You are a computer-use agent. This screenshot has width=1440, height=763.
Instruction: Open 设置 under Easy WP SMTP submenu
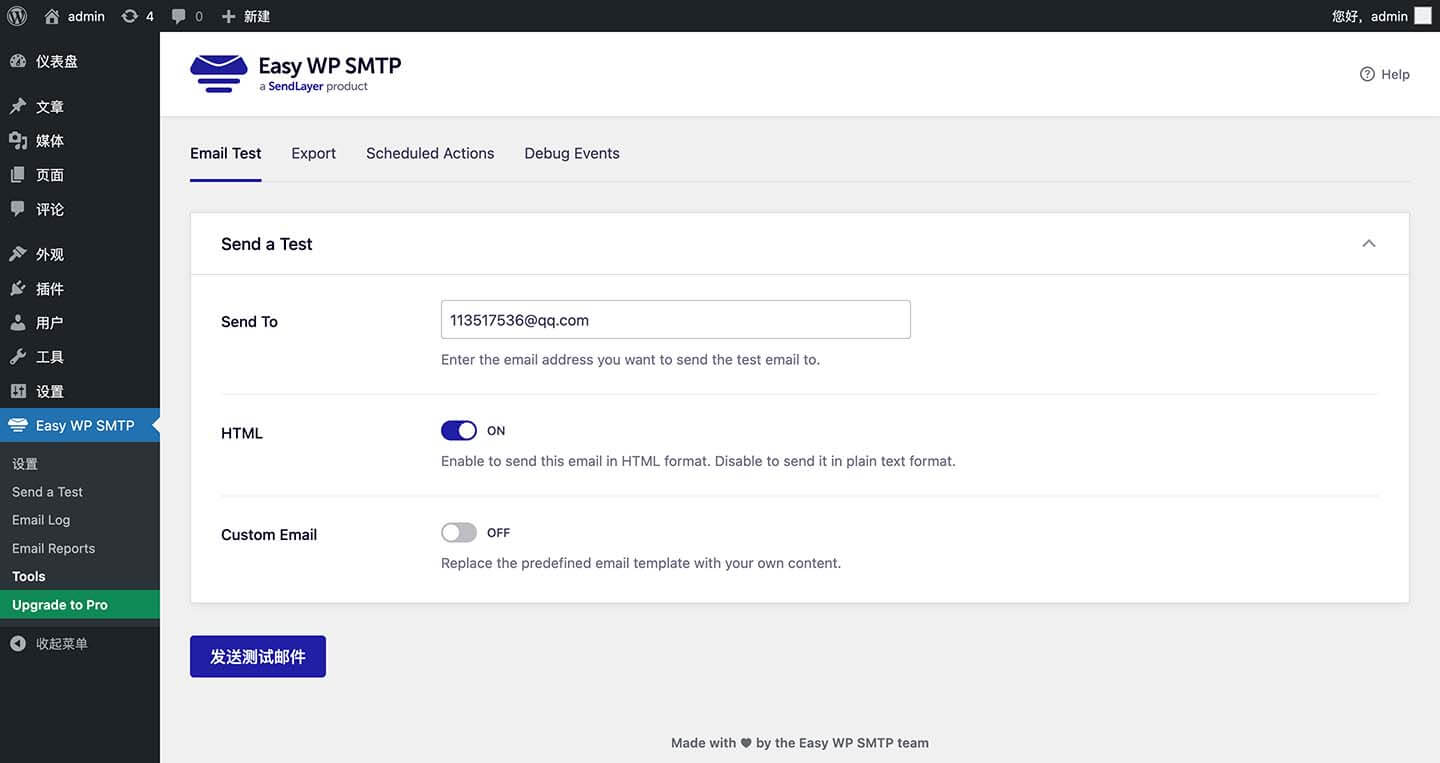pyautogui.click(x=25, y=464)
